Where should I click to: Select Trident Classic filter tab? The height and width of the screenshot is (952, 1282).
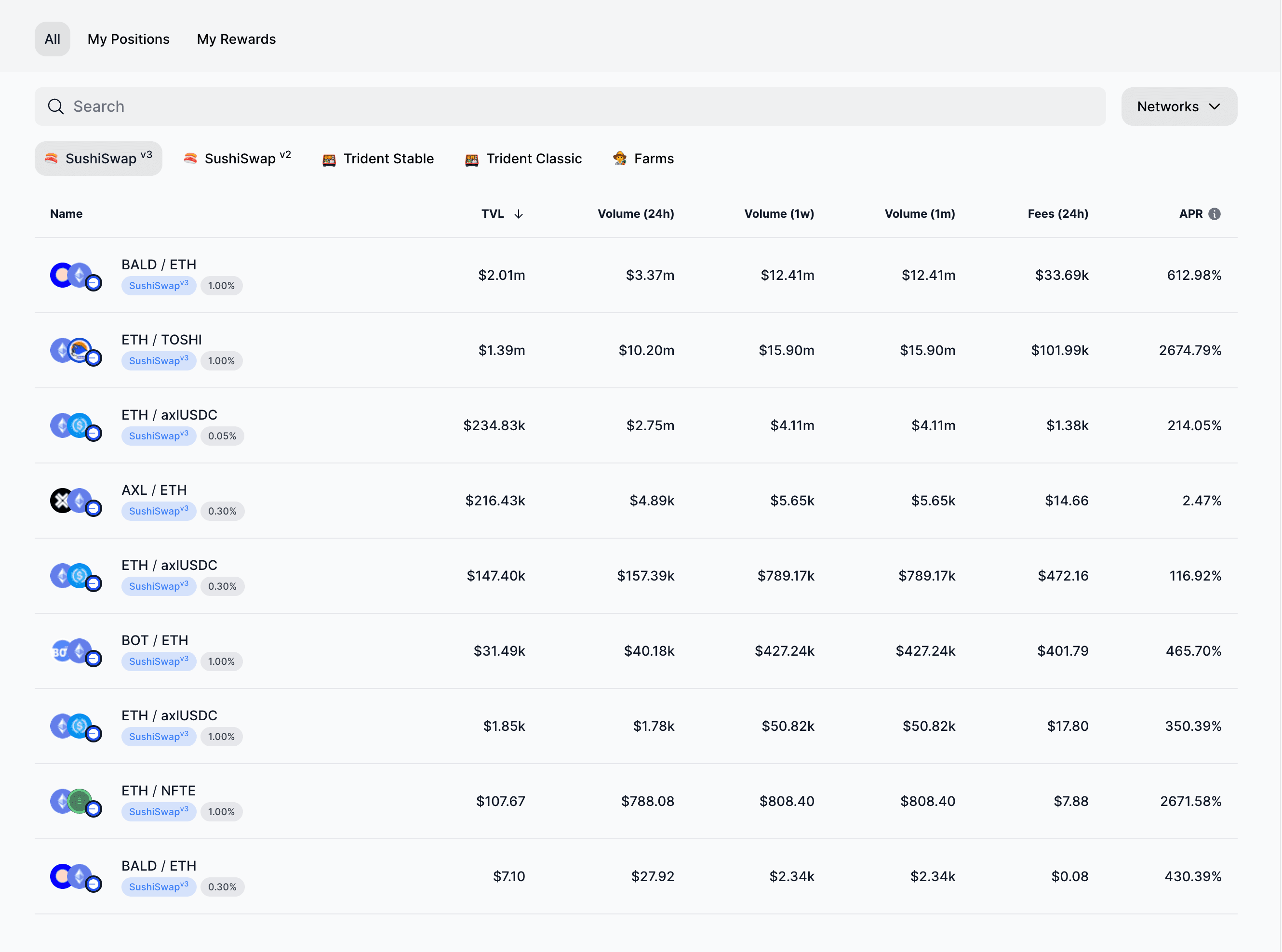pyautogui.click(x=523, y=159)
